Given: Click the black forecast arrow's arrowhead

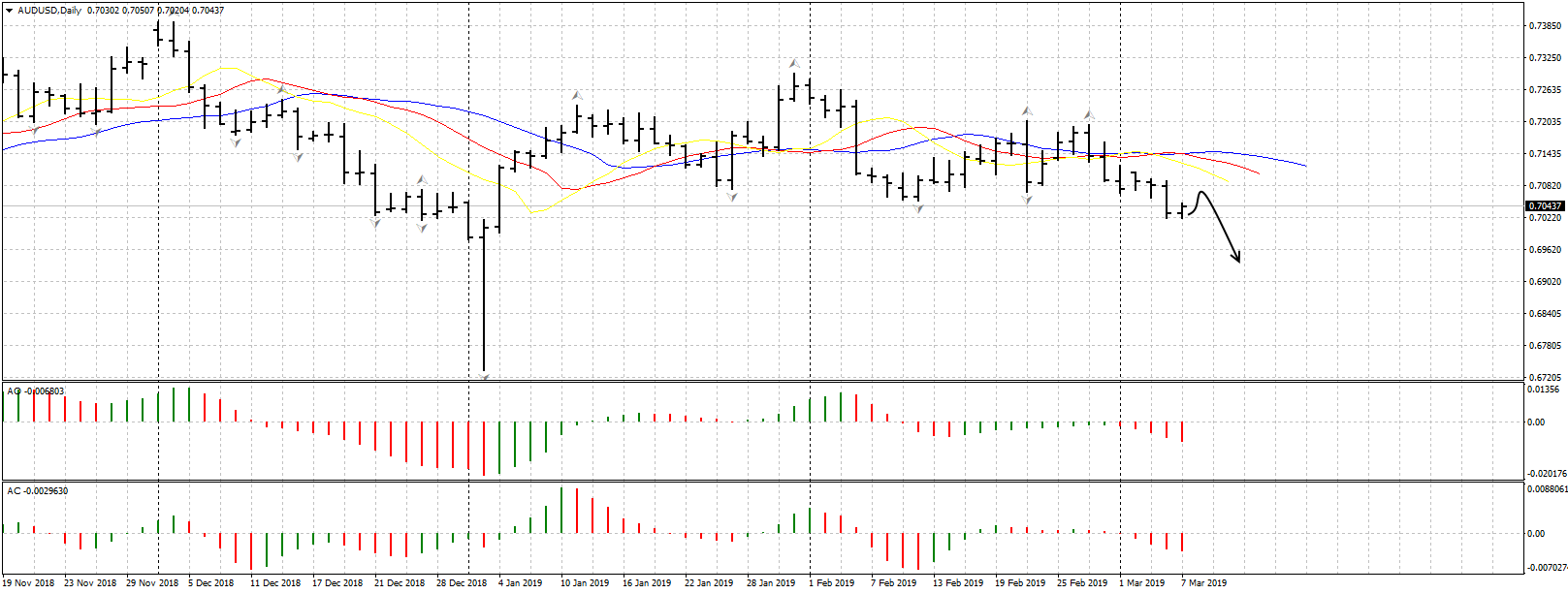Looking at the screenshot, I should point(1236,258).
